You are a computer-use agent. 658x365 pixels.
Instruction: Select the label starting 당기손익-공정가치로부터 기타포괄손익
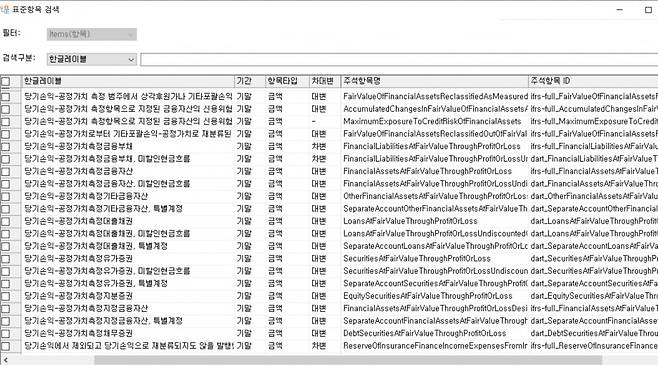pos(128,134)
